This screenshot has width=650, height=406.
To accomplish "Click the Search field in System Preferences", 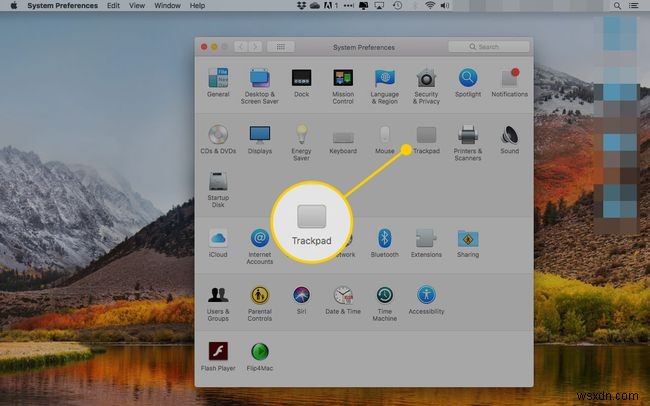I will 488,46.
